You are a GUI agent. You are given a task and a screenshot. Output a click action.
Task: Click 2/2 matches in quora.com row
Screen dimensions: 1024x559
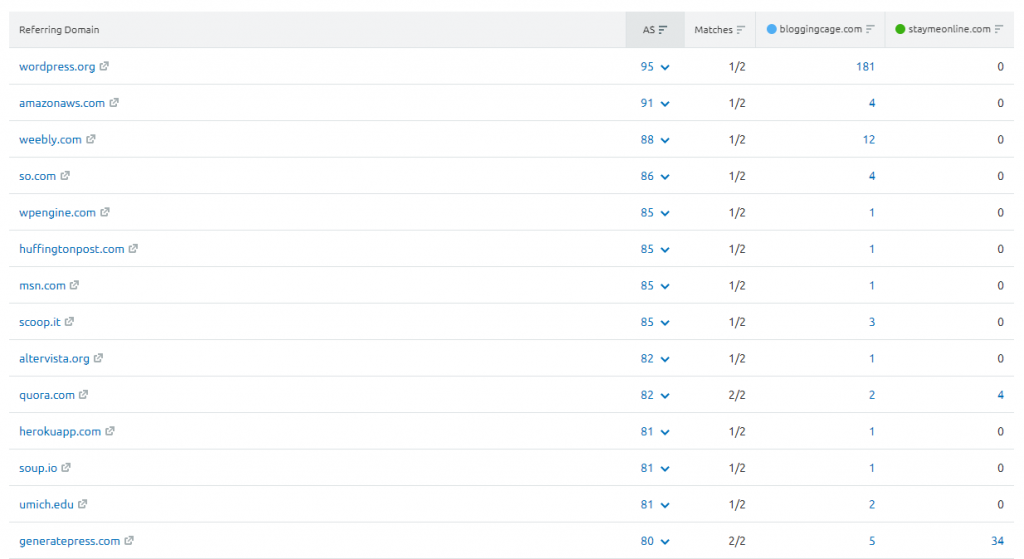pos(737,395)
